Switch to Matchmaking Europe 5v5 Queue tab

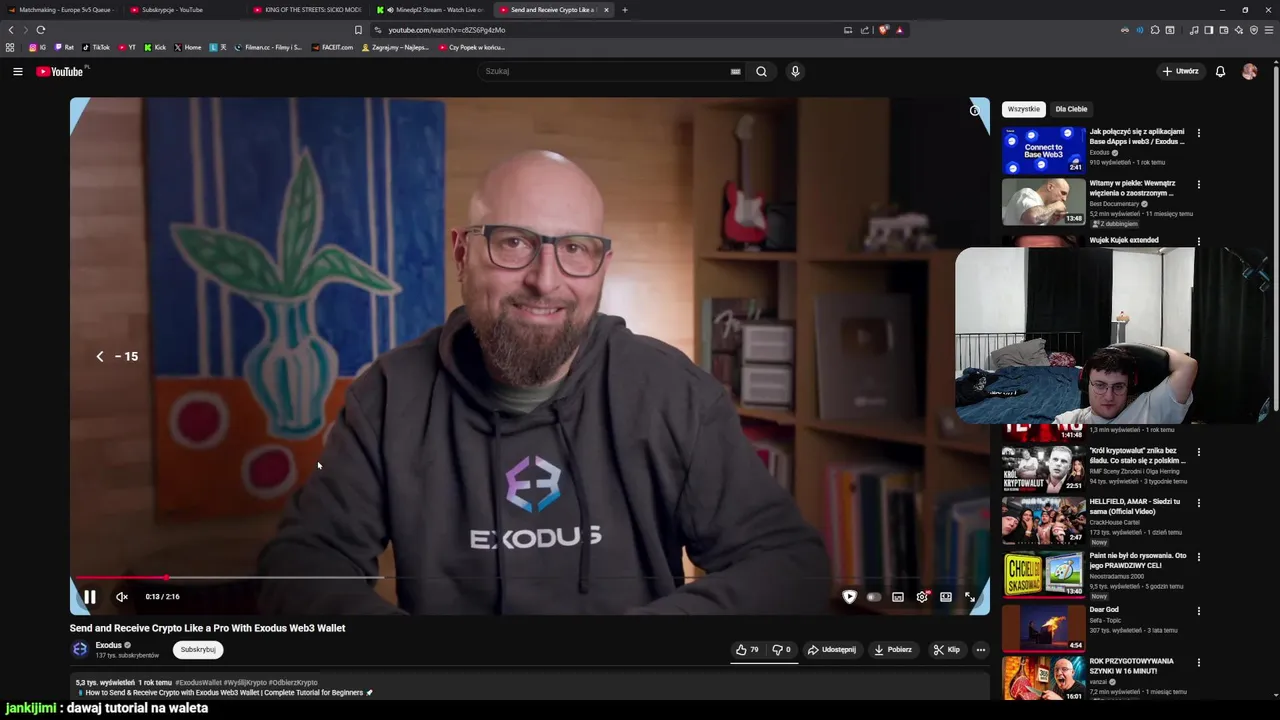click(62, 10)
